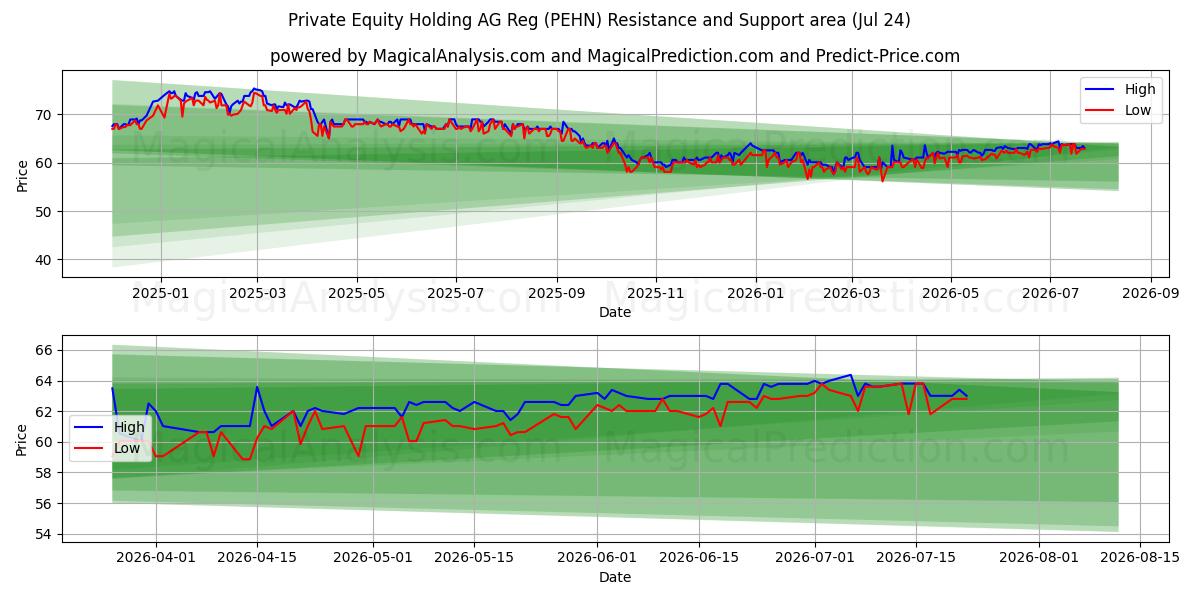Click the bottom chart 'Price' axis label

tap(22, 439)
